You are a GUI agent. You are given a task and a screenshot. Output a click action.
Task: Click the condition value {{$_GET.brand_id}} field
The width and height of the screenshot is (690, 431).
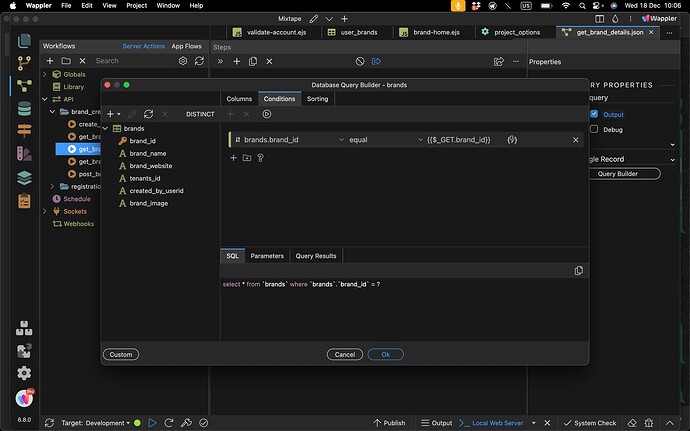click(x=459, y=140)
